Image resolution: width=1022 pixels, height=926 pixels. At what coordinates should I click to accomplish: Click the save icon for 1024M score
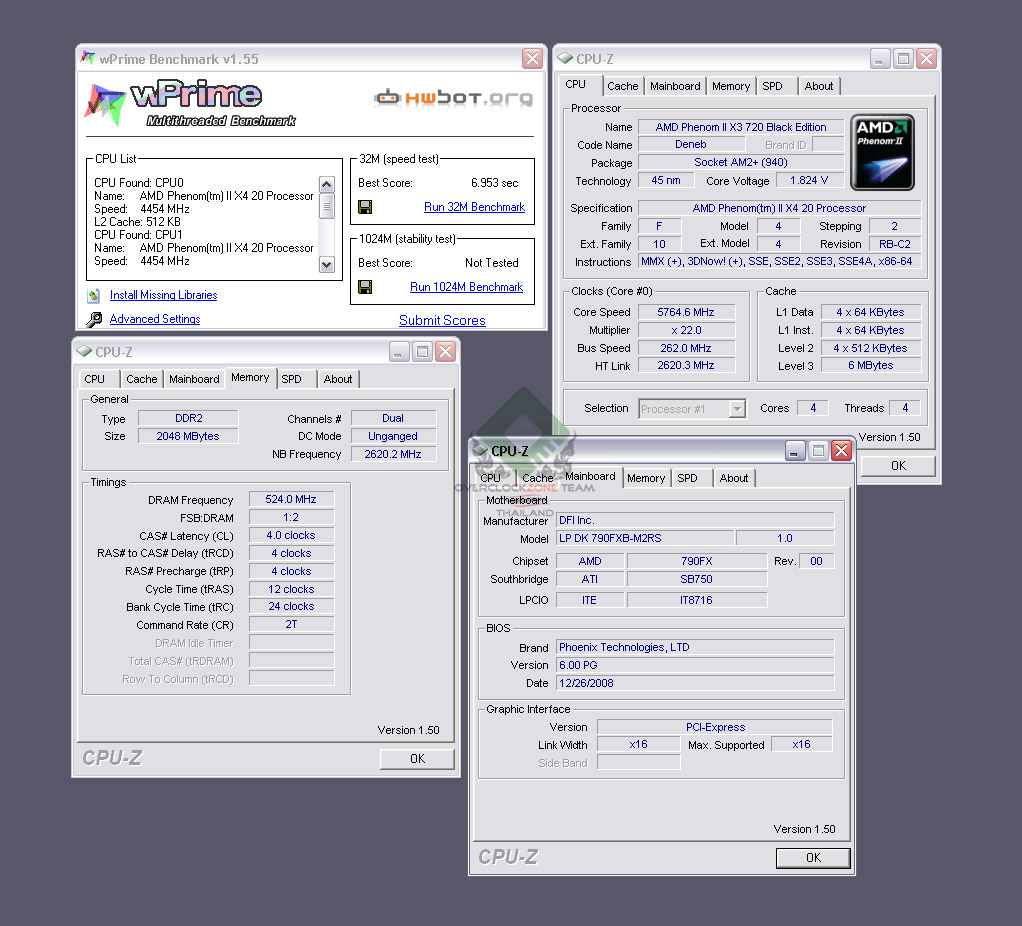coord(365,287)
